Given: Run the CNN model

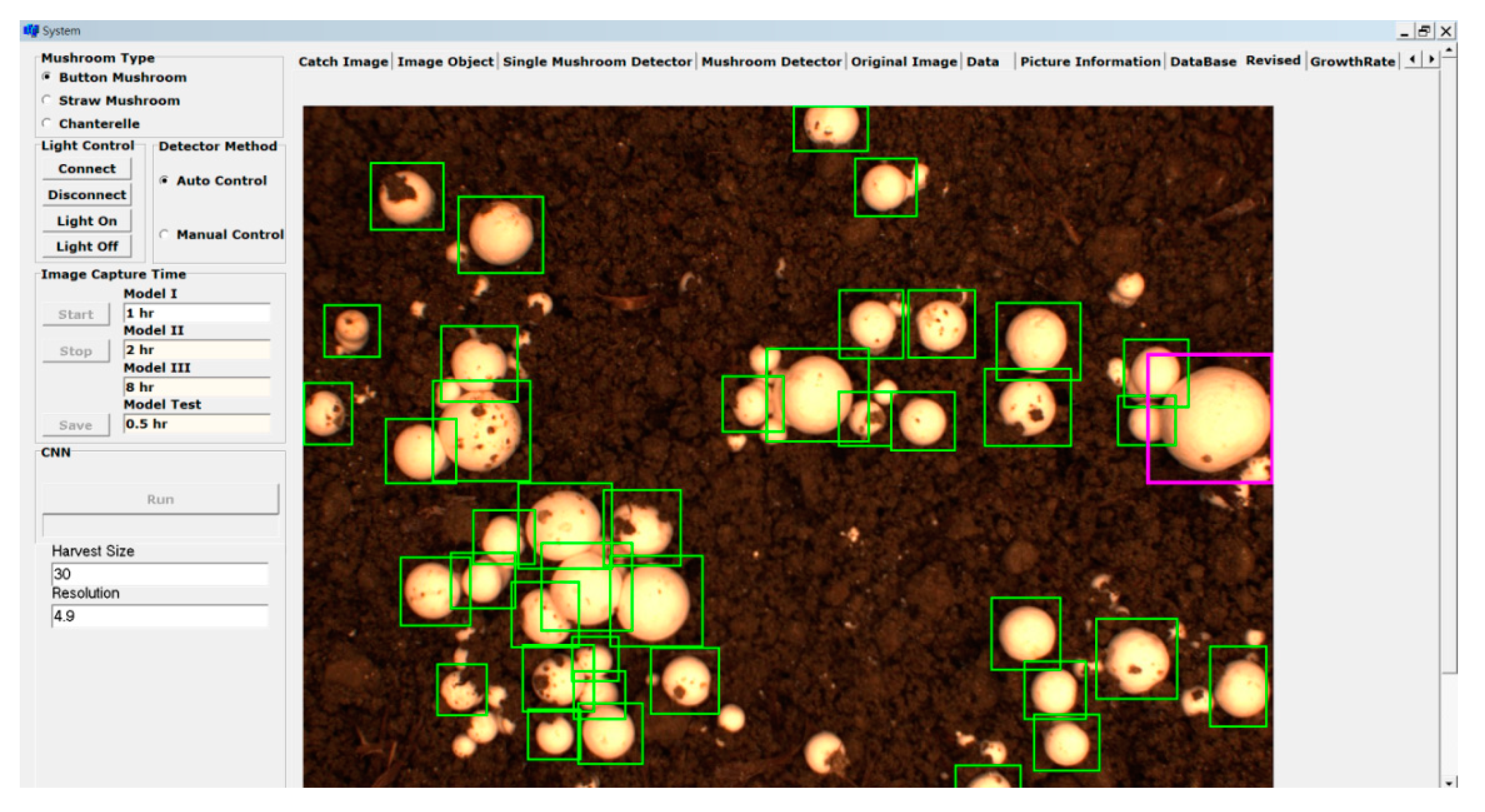Looking at the screenshot, I should (161, 498).
